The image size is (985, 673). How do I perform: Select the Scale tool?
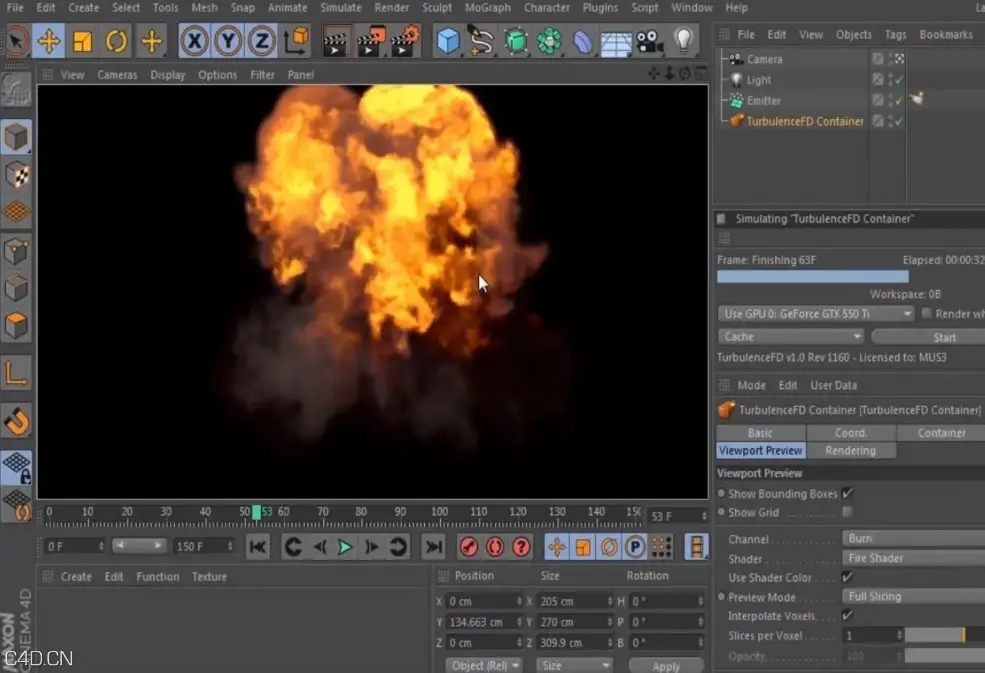(82, 41)
